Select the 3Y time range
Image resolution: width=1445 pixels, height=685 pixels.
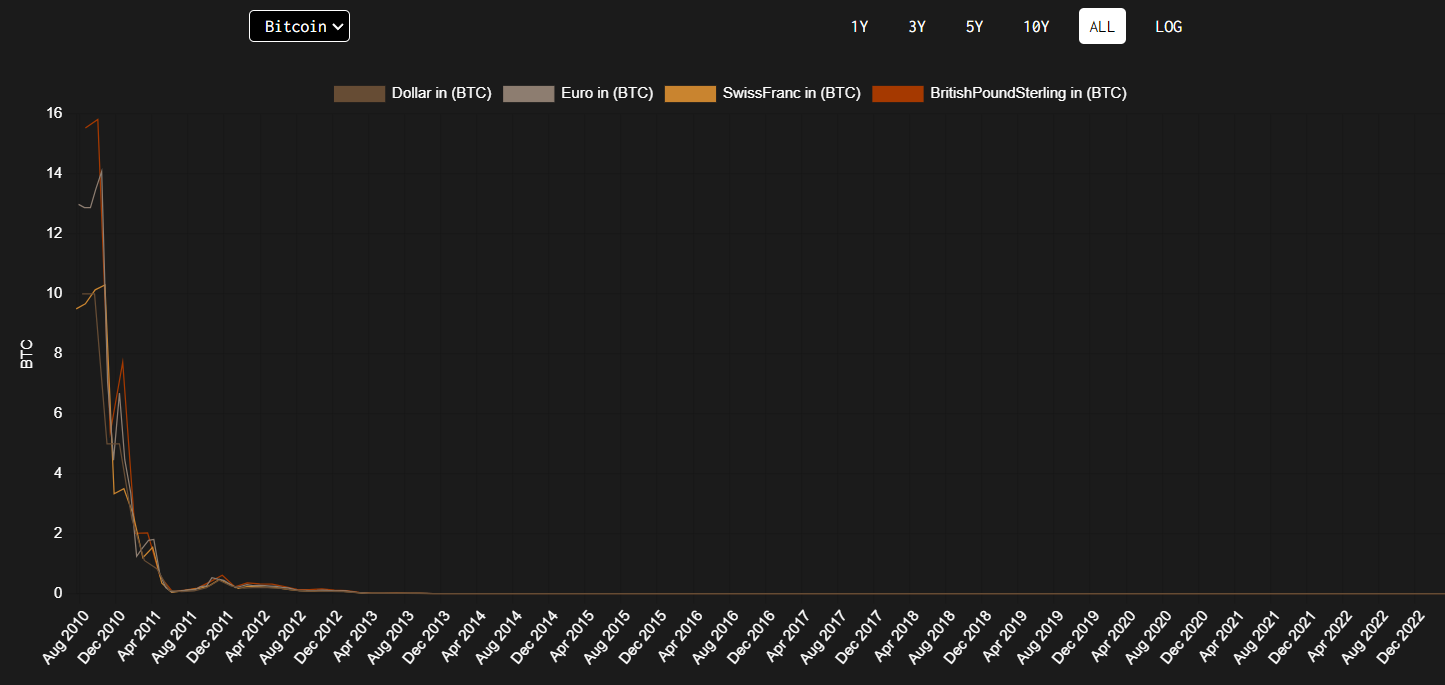[917, 27]
